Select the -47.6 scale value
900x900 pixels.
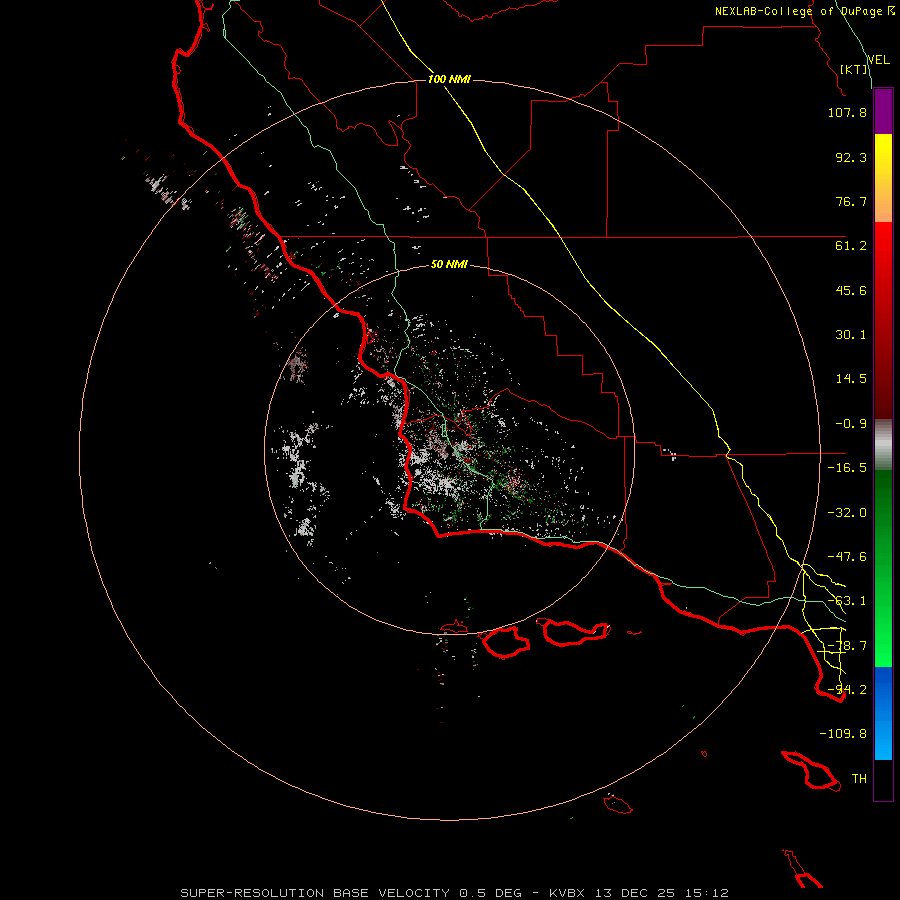(847, 557)
